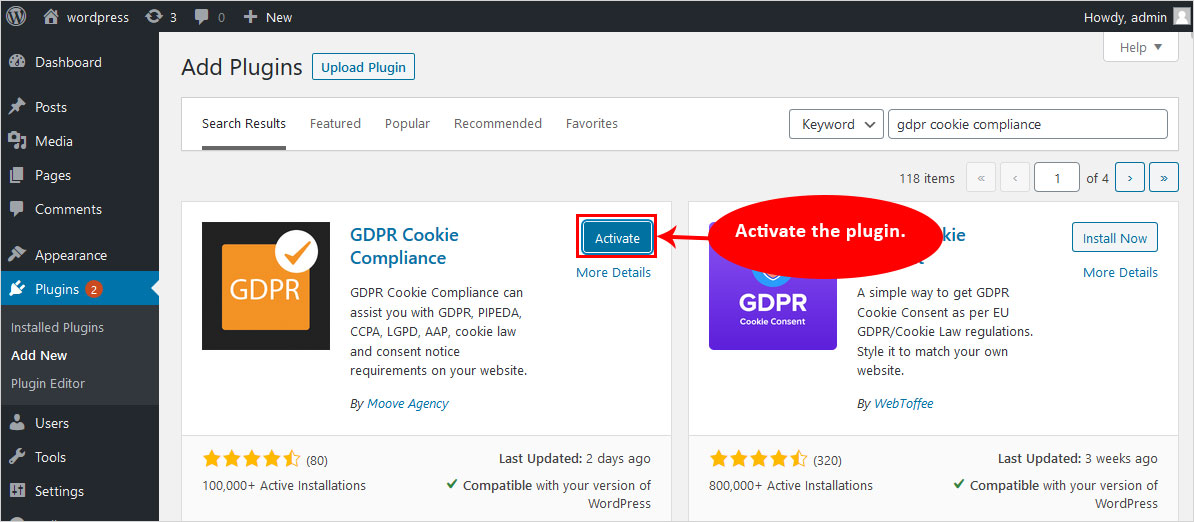Activate the GDPR Cookie Compliance plugin
The height and width of the screenshot is (522, 1194).
coord(617,238)
